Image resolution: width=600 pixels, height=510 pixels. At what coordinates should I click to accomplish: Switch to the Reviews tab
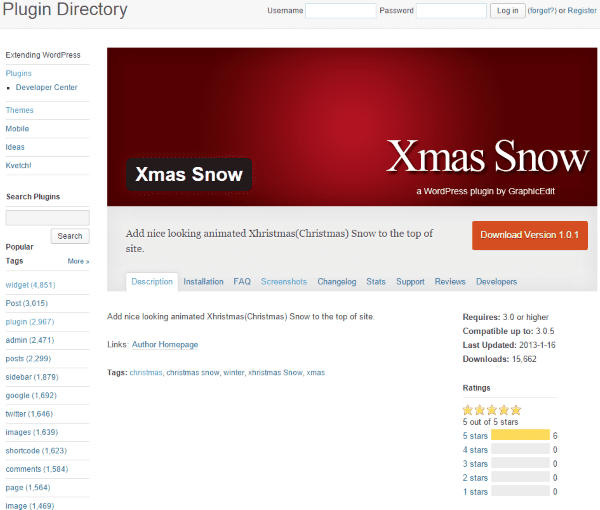(x=450, y=282)
